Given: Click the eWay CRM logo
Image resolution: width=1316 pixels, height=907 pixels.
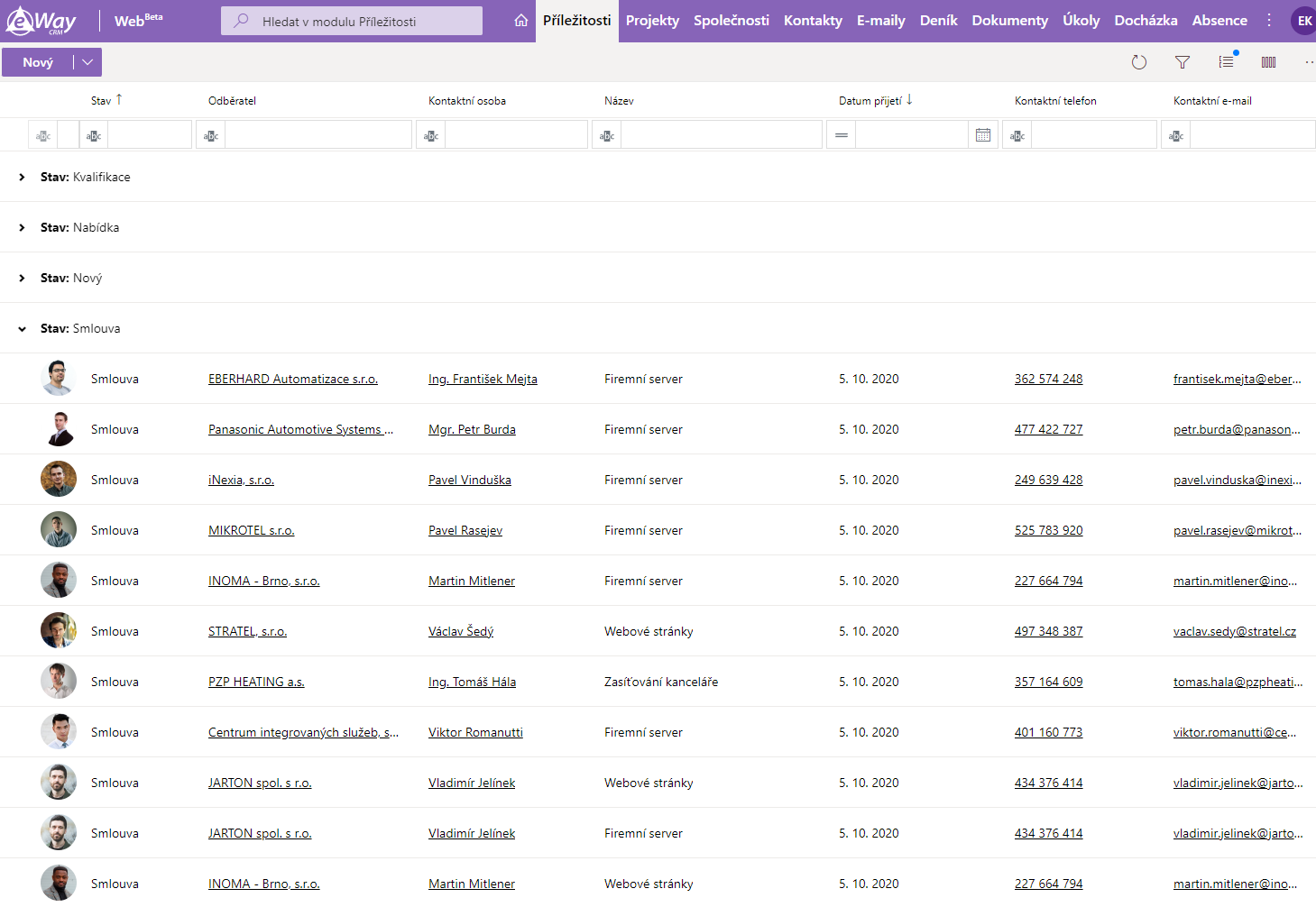Looking at the screenshot, I should click(x=41, y=21).
